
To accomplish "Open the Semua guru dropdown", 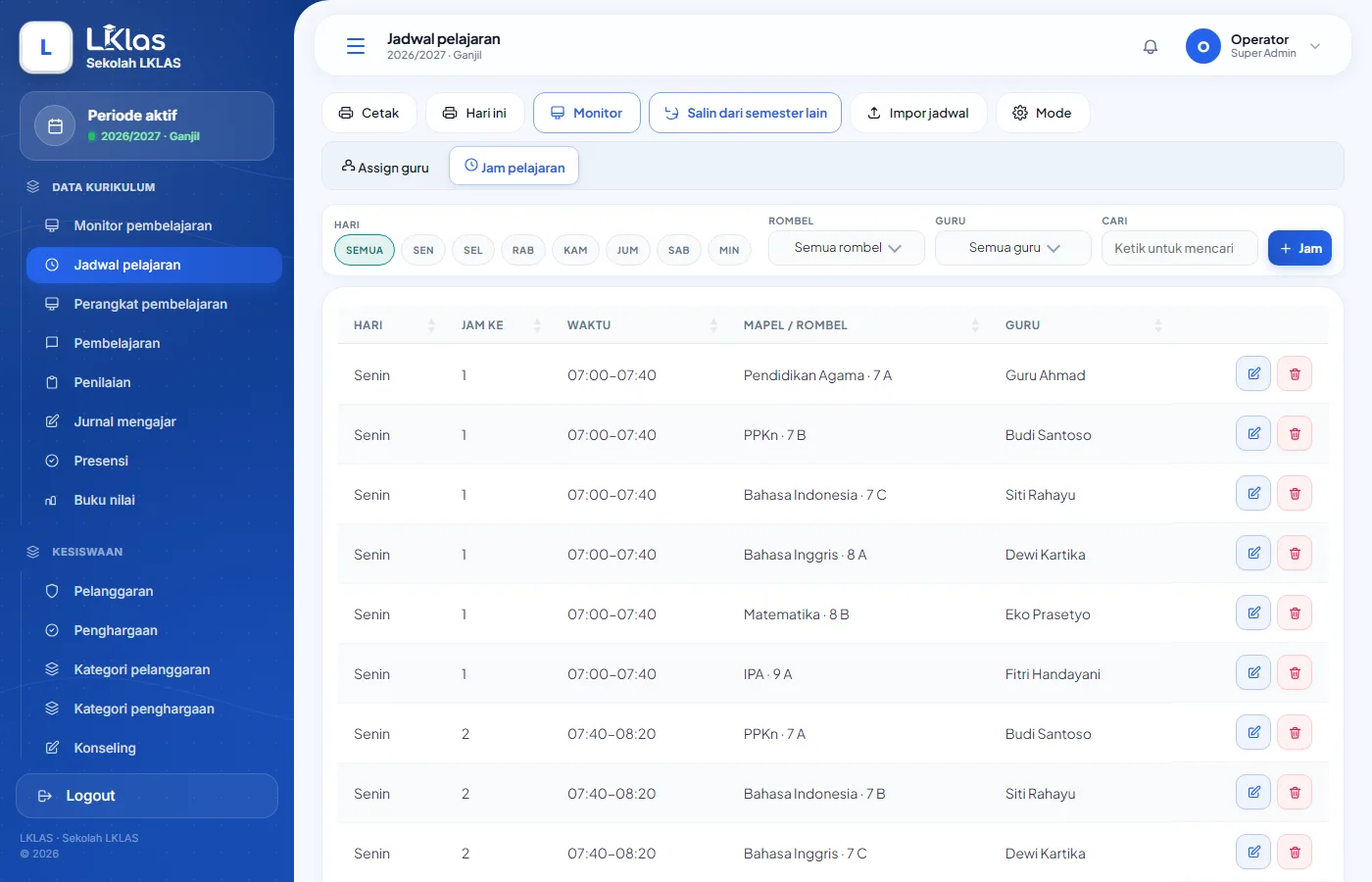I will tap(1013, 248).
